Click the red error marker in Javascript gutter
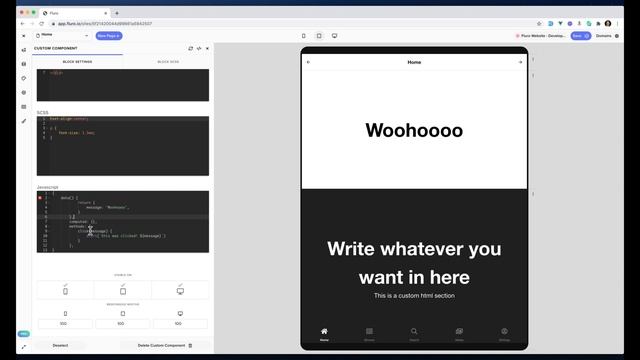 click(x=40, y=198)
